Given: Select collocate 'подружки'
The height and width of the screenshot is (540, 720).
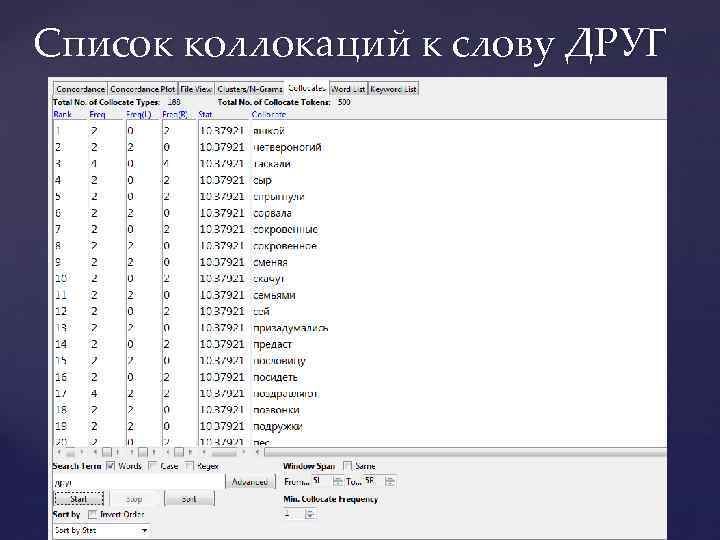Looking at the screenshot, I should pos(278,427).
